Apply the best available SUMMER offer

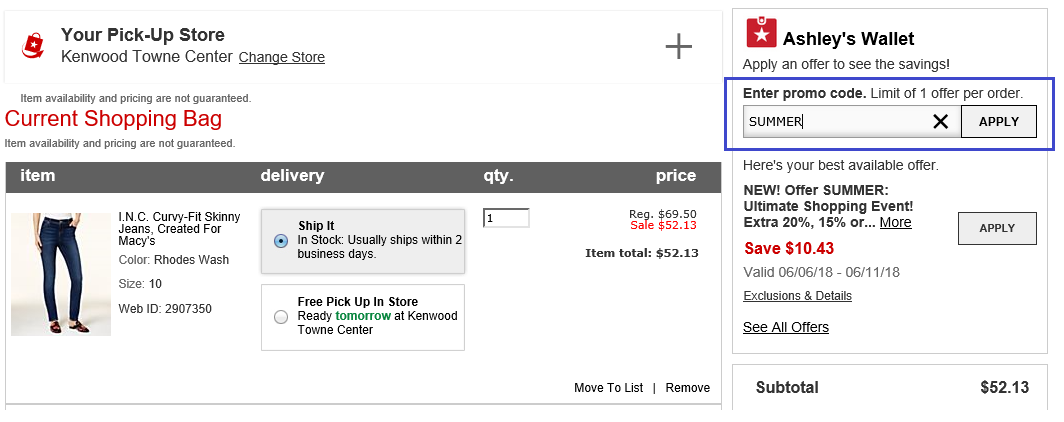(996, 228)
